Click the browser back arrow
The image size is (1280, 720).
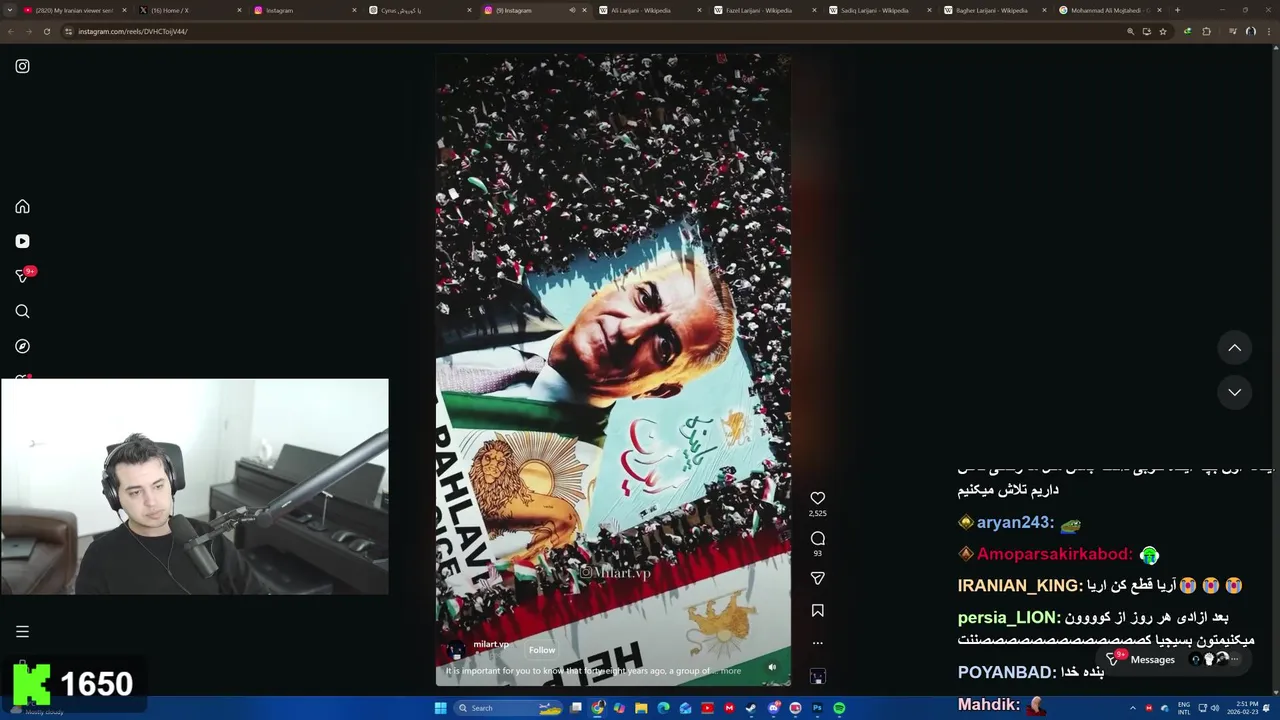tap(10, 31)
